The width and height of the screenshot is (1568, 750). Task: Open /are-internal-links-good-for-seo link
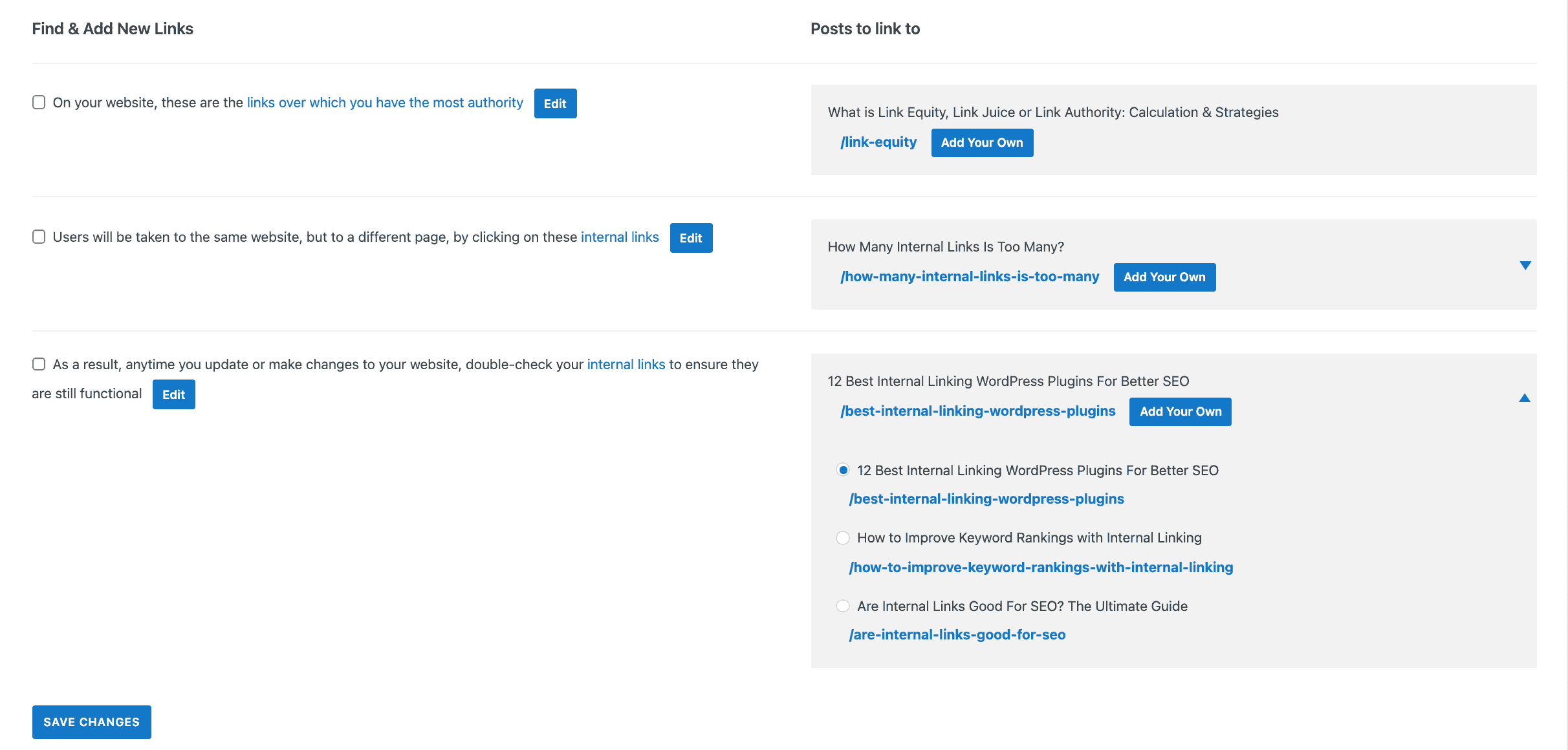tap(957, 635)
